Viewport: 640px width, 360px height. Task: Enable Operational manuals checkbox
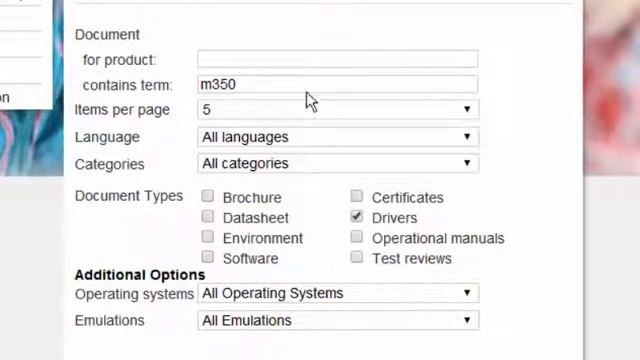[356, 237]
